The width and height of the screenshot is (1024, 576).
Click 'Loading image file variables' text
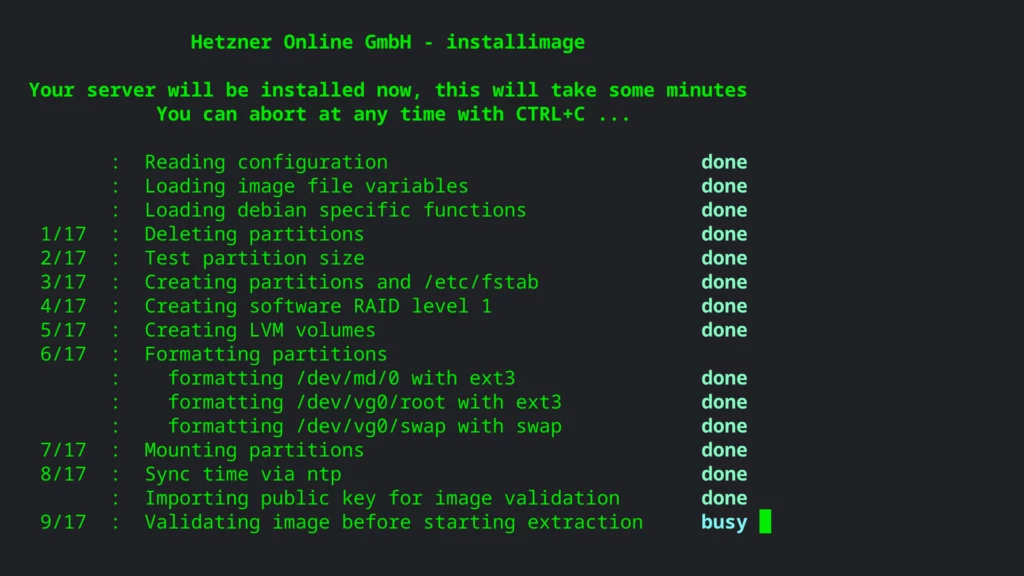(306, 186)
